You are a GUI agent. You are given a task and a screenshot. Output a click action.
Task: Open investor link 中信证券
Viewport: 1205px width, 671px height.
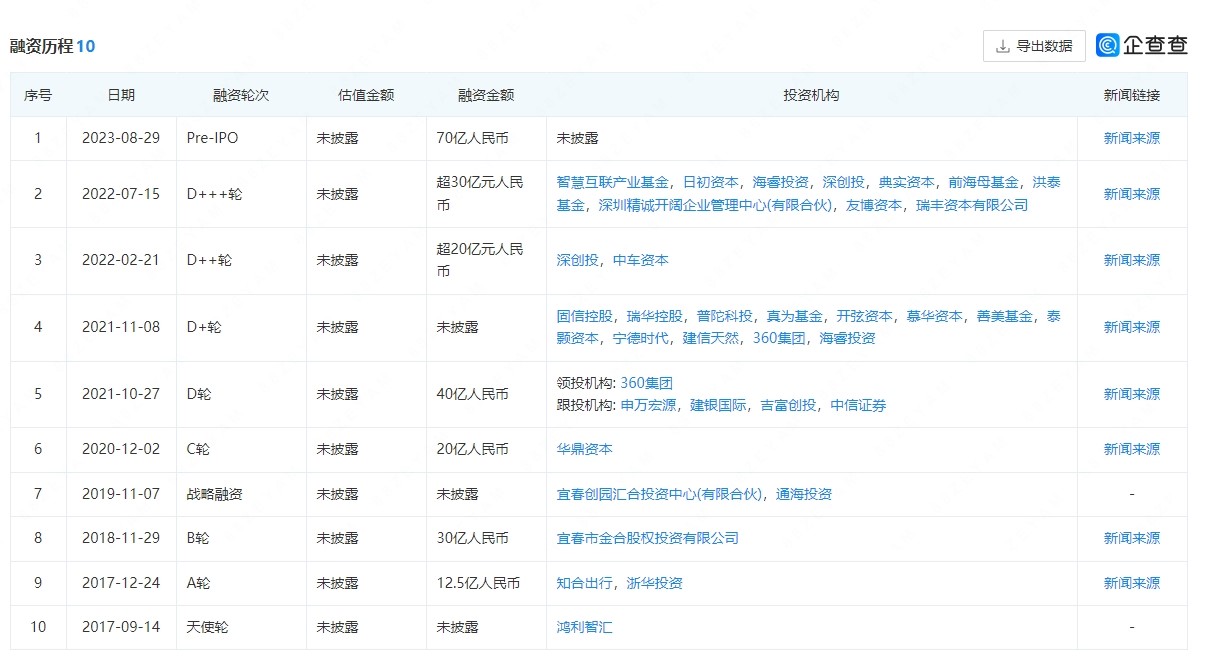pyautogui.click(x=858, y=405)
